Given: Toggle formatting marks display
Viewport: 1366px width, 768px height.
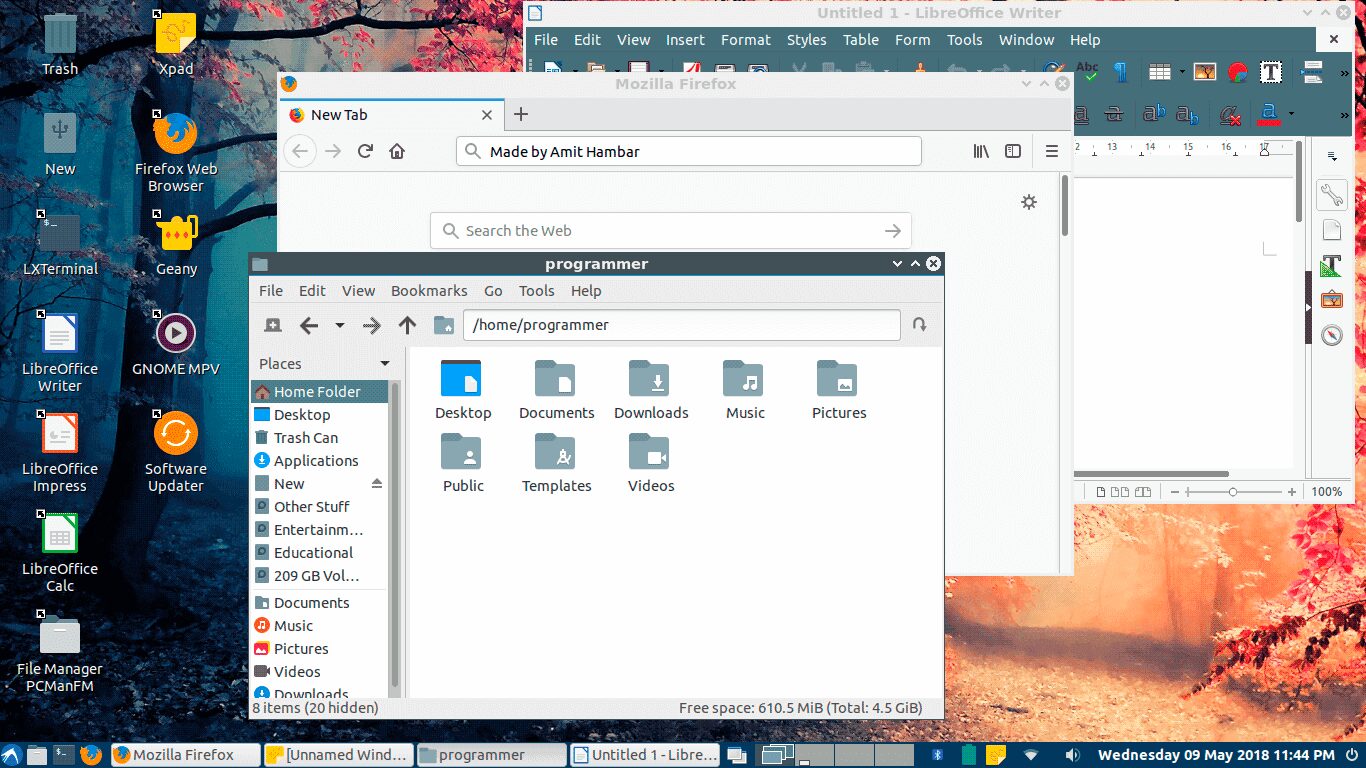Looking at the screenshot, I should point(1120,73).
